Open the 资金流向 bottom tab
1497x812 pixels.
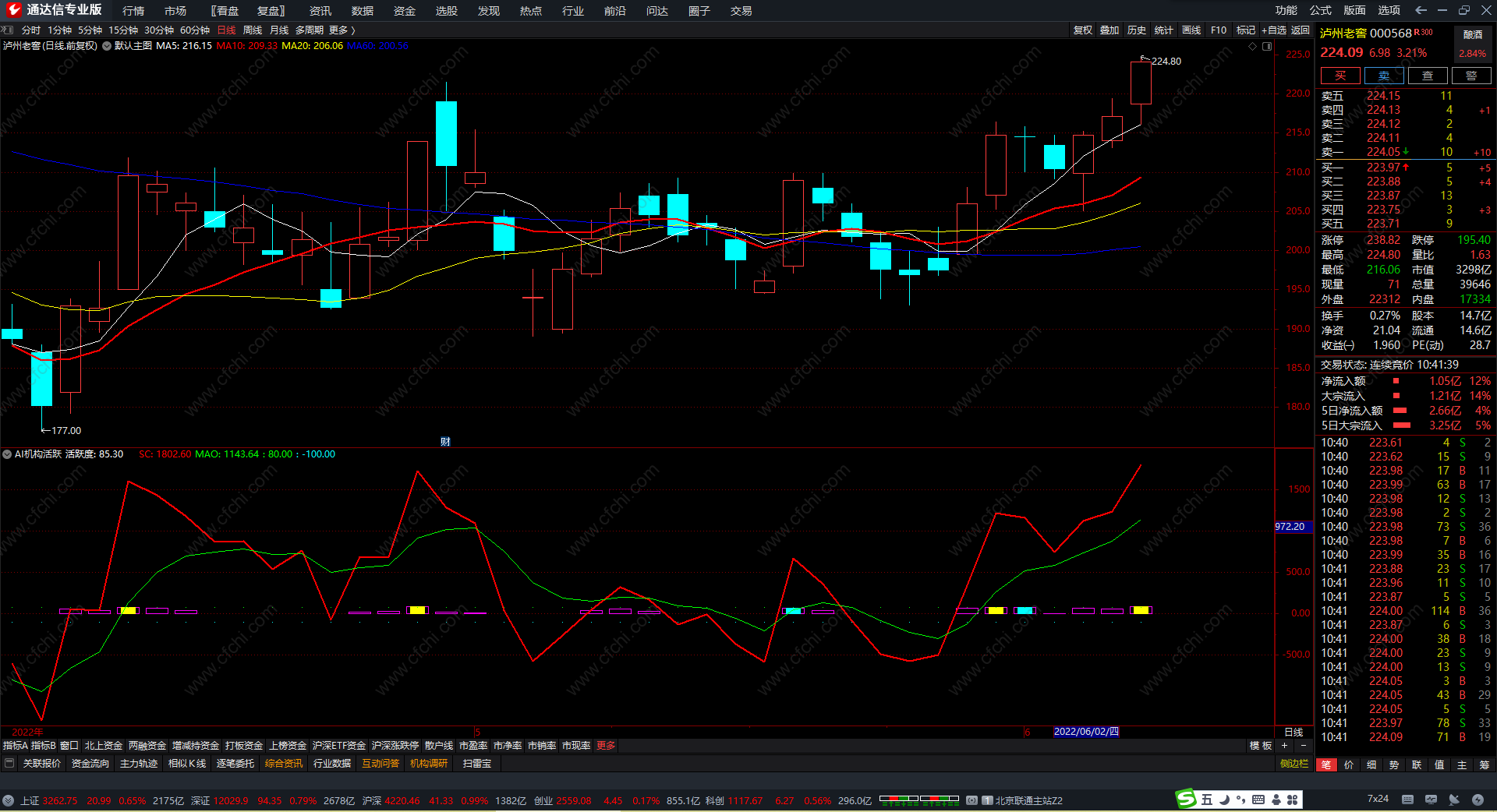[90, 764]
